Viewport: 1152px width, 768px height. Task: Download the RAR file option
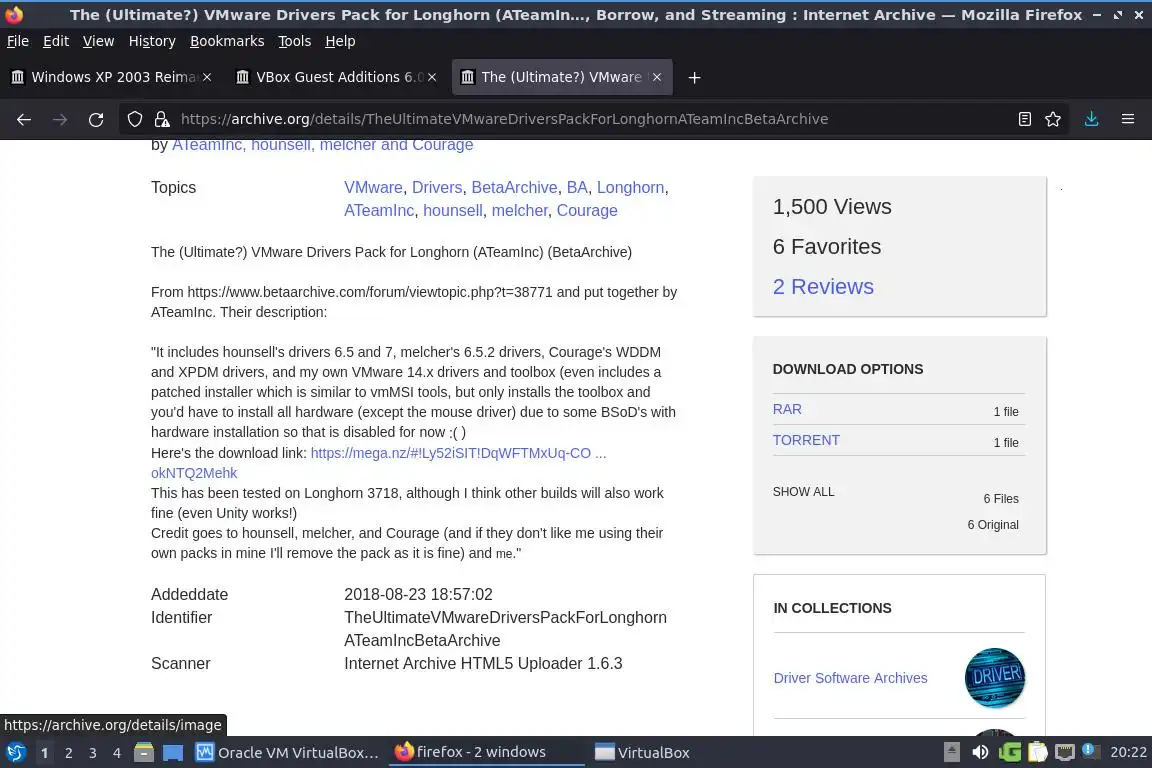click(x=787, y=409)
